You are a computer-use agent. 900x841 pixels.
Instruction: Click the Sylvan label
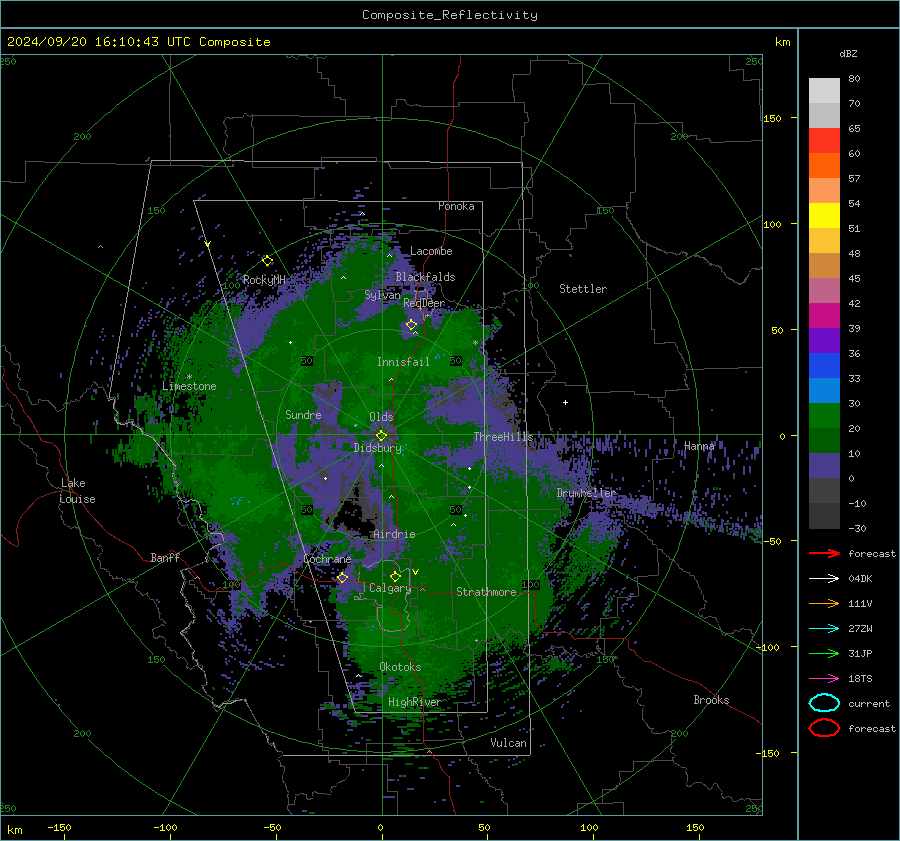pos(382,295)
